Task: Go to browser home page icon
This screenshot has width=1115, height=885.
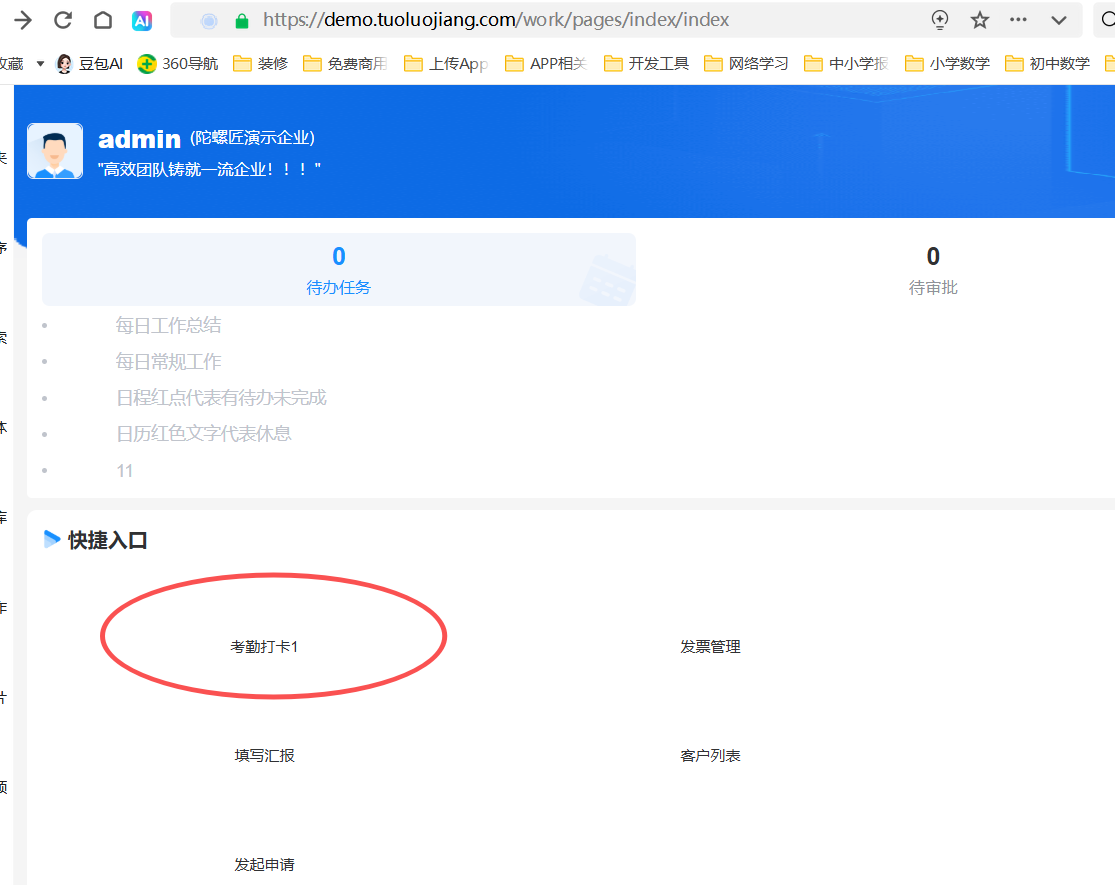Action: [x=102, y=20]
